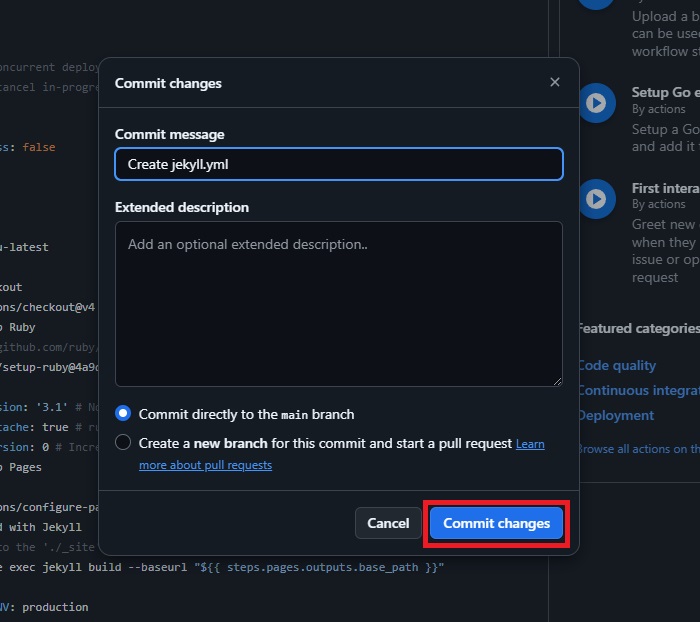Click By actions under Setup Go
The height and width of the screenshot is (622, 700).
[658, 109]
